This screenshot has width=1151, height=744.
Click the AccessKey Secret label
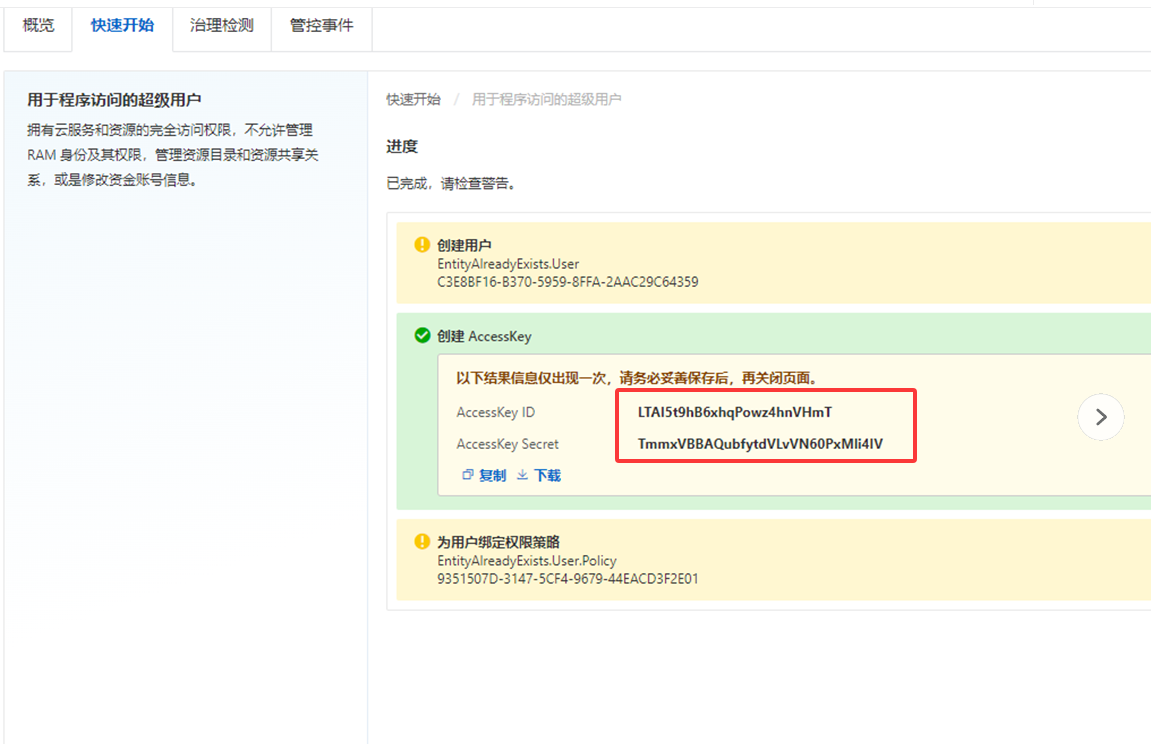point(507,444)
